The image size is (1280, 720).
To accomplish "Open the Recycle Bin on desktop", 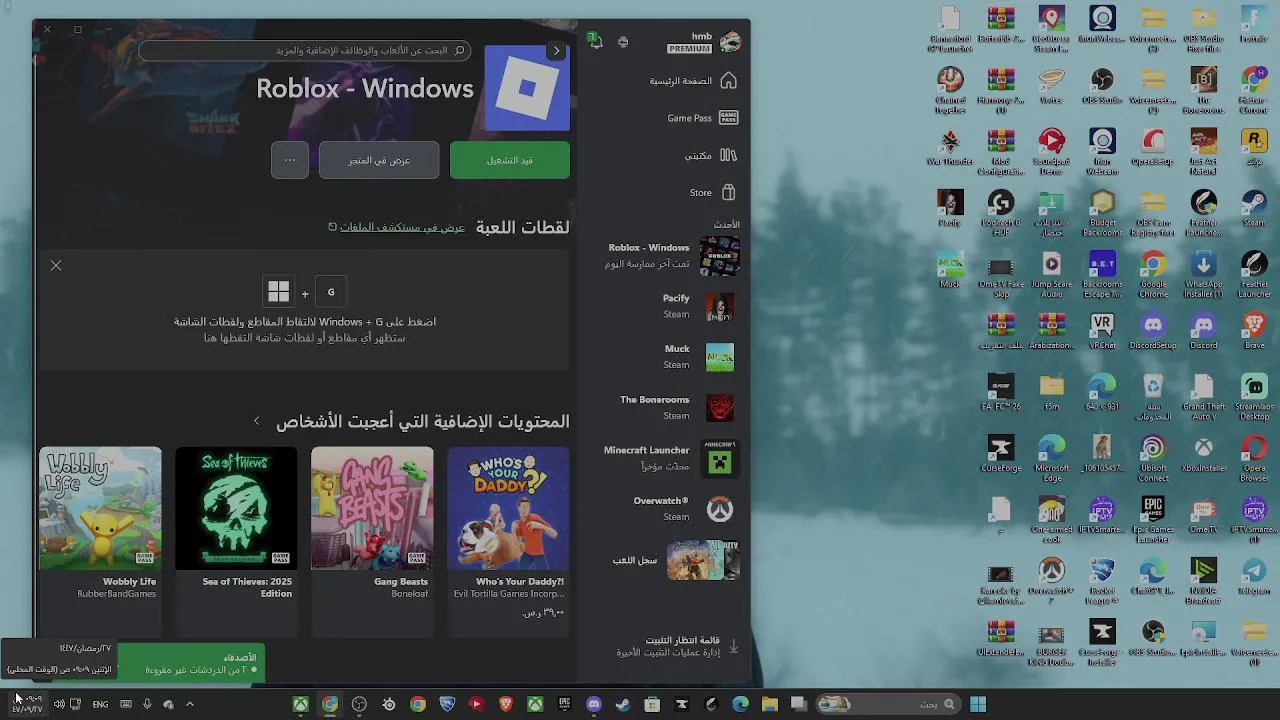I will (1153, 396).
